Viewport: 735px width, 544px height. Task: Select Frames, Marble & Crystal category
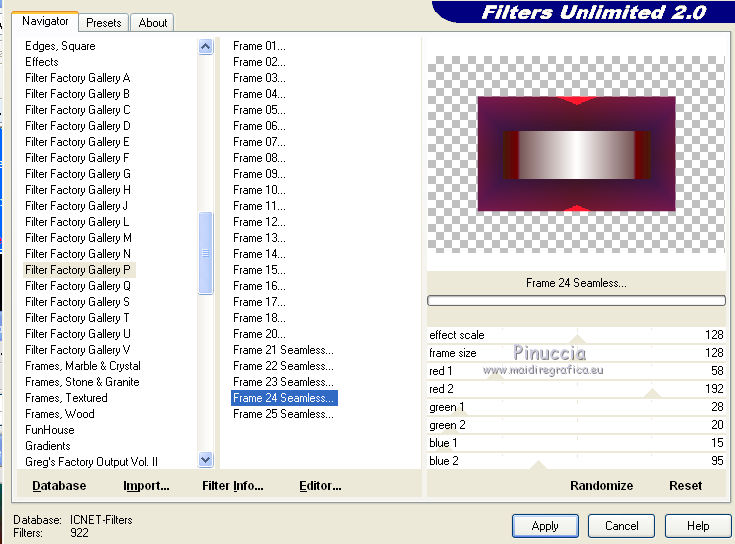[83, 365]
